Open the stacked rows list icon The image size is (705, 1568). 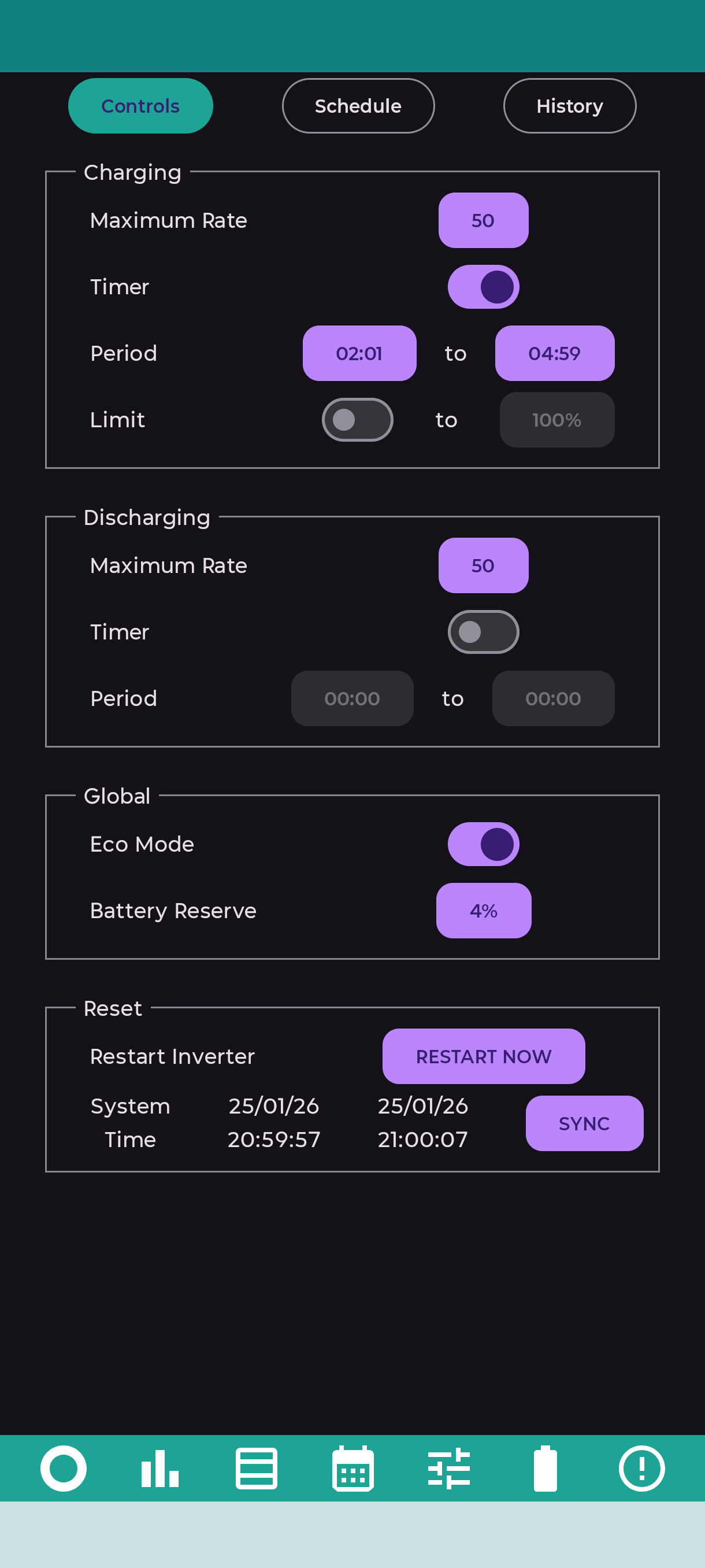pyautogui.click(x=256, y=1468)
